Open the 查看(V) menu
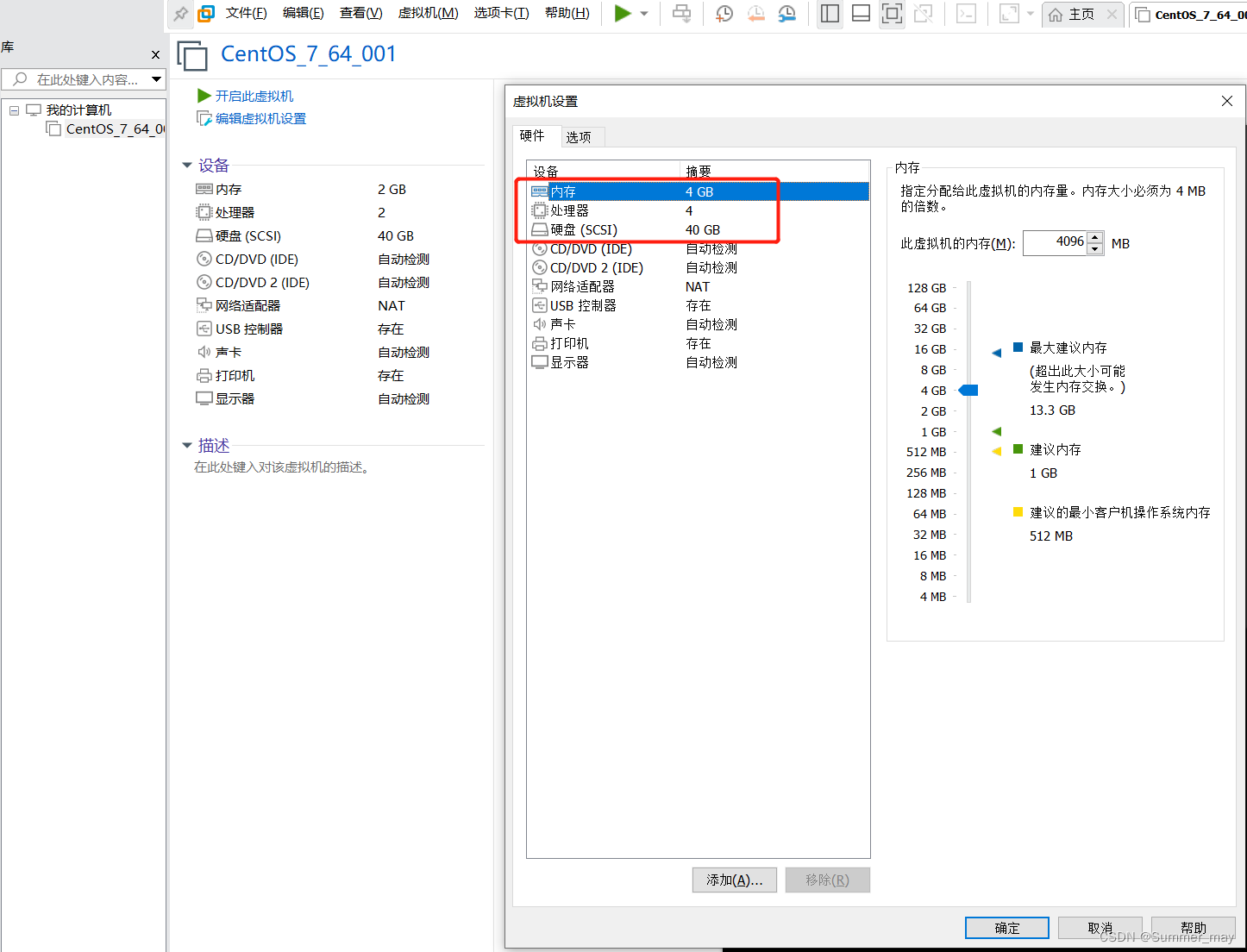Viewport: 1247px width, 952px height. pyautogui.click(x=361, y=13)
